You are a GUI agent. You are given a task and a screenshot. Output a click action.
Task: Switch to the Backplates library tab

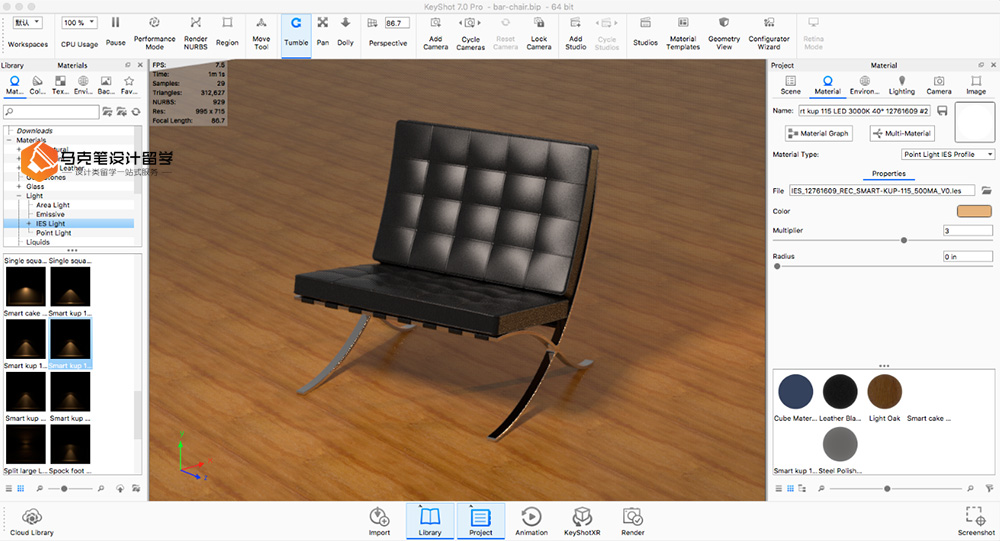106,84
